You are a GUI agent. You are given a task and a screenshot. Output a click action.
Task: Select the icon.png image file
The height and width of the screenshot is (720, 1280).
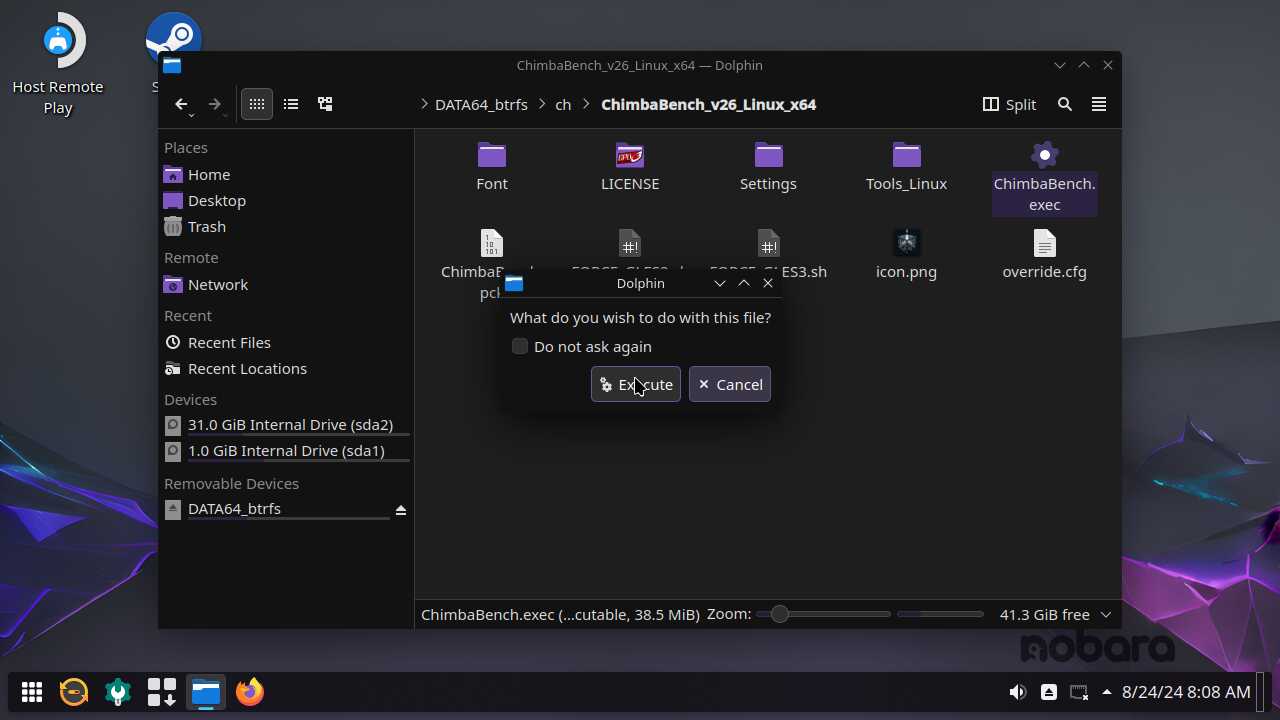tap(906, 254)
